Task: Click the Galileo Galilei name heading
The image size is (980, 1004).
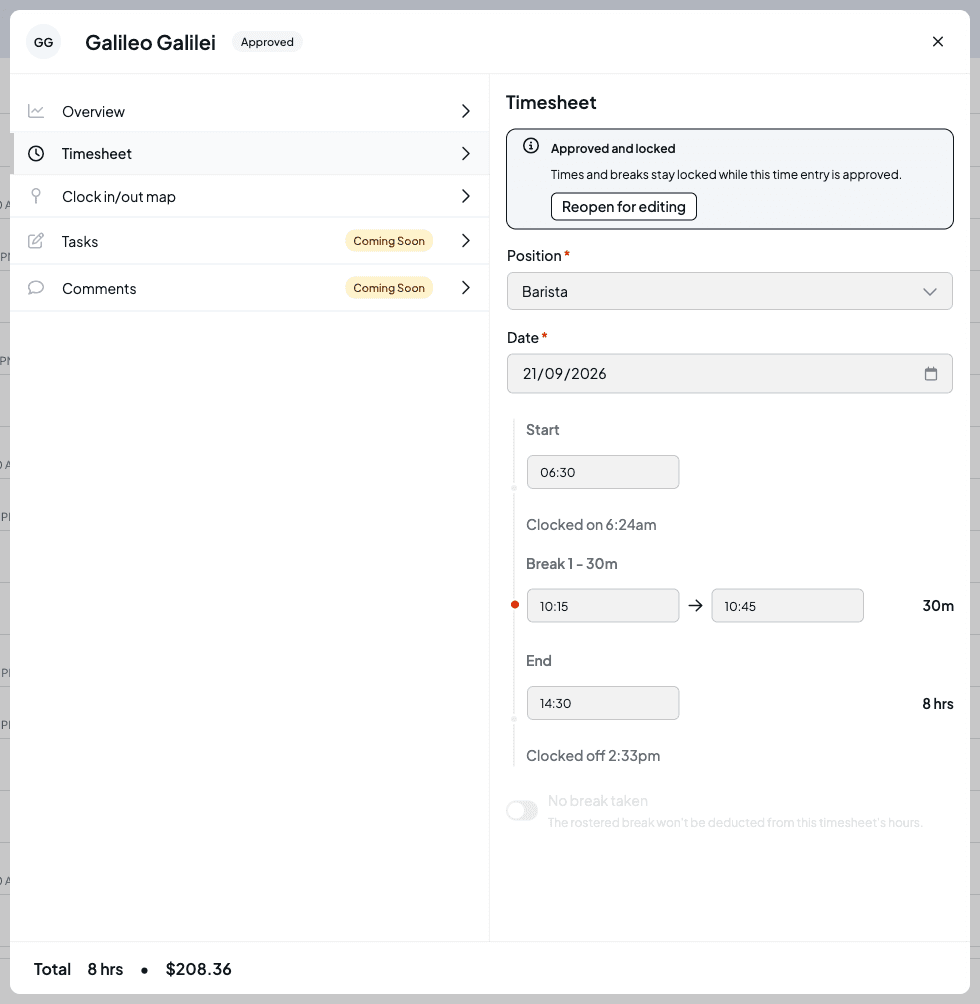Action: coord(150,42)
